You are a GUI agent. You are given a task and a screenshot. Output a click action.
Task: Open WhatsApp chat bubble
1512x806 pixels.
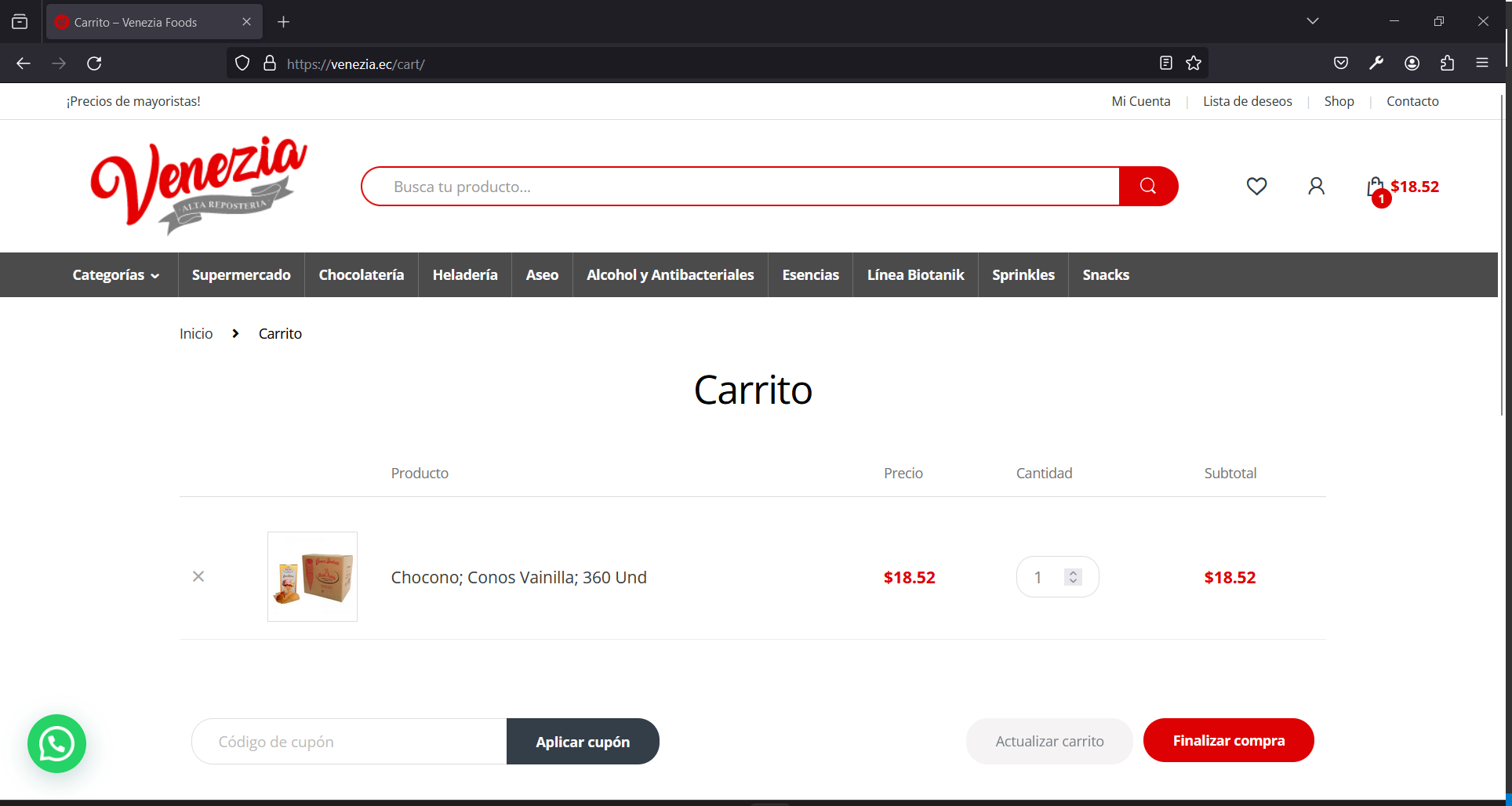56,743
